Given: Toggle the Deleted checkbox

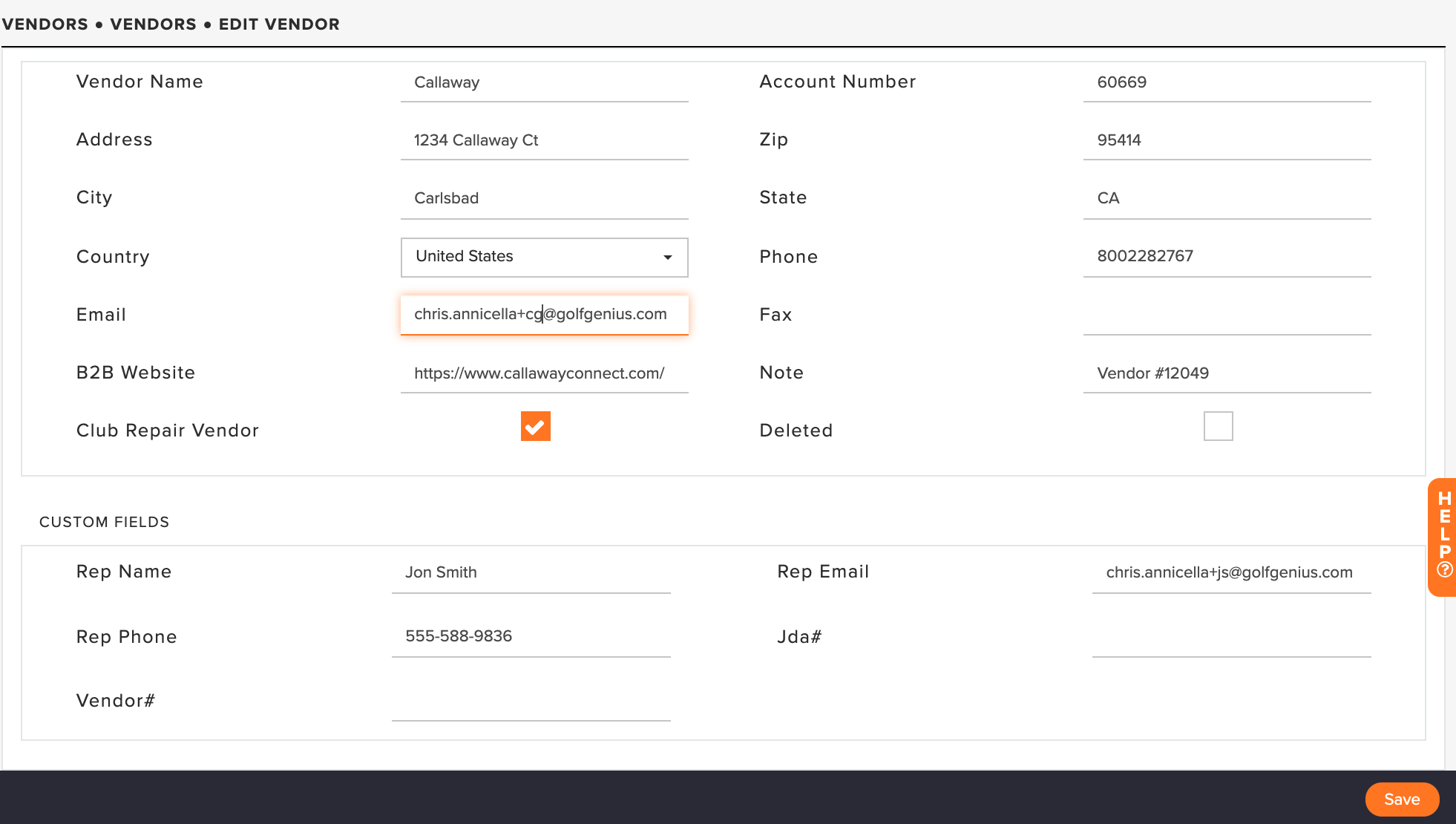Looking at the screenshot, I should pyautogui.click(x=1218, y=426).
